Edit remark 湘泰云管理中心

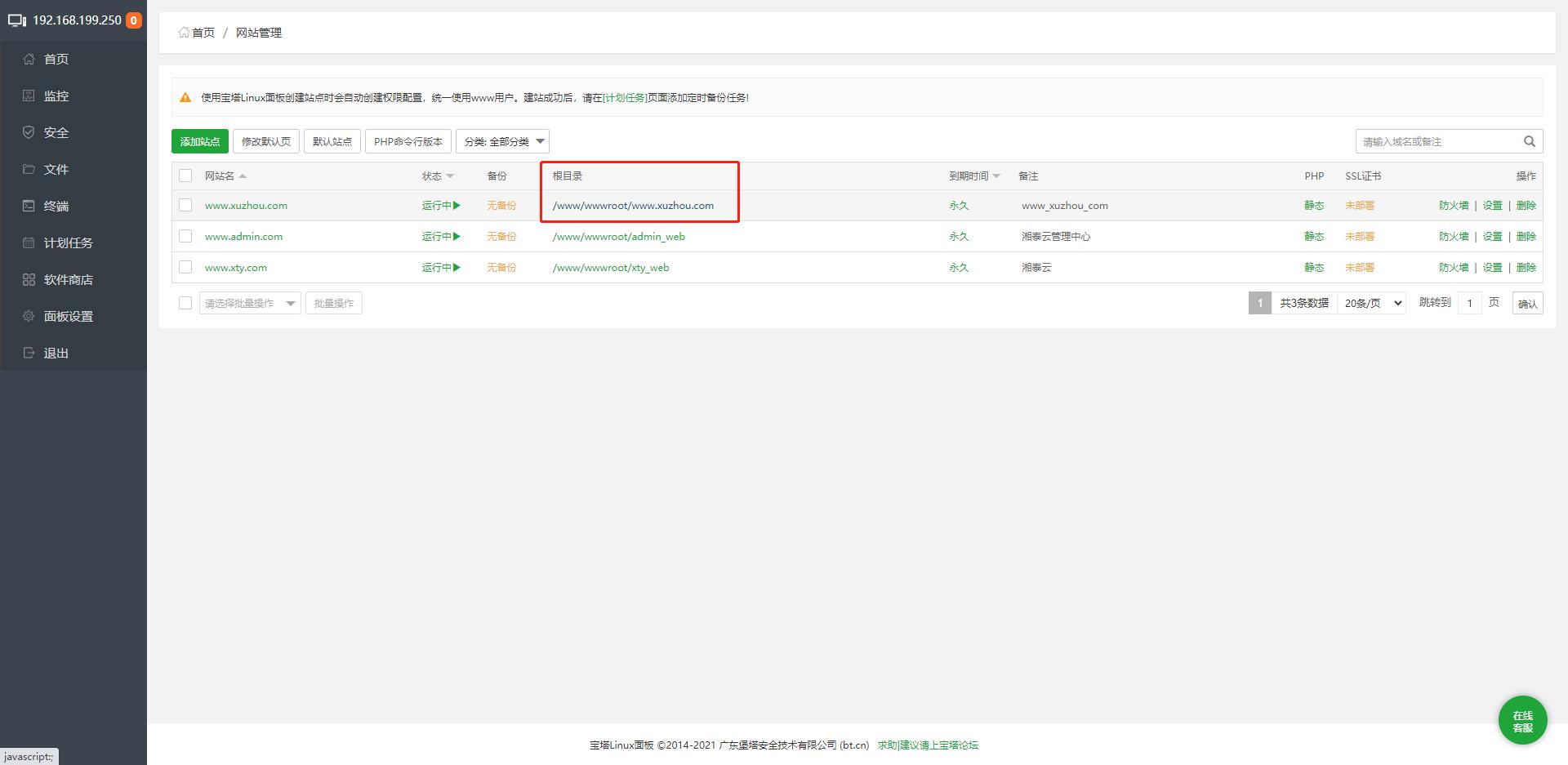(1055, 237)
